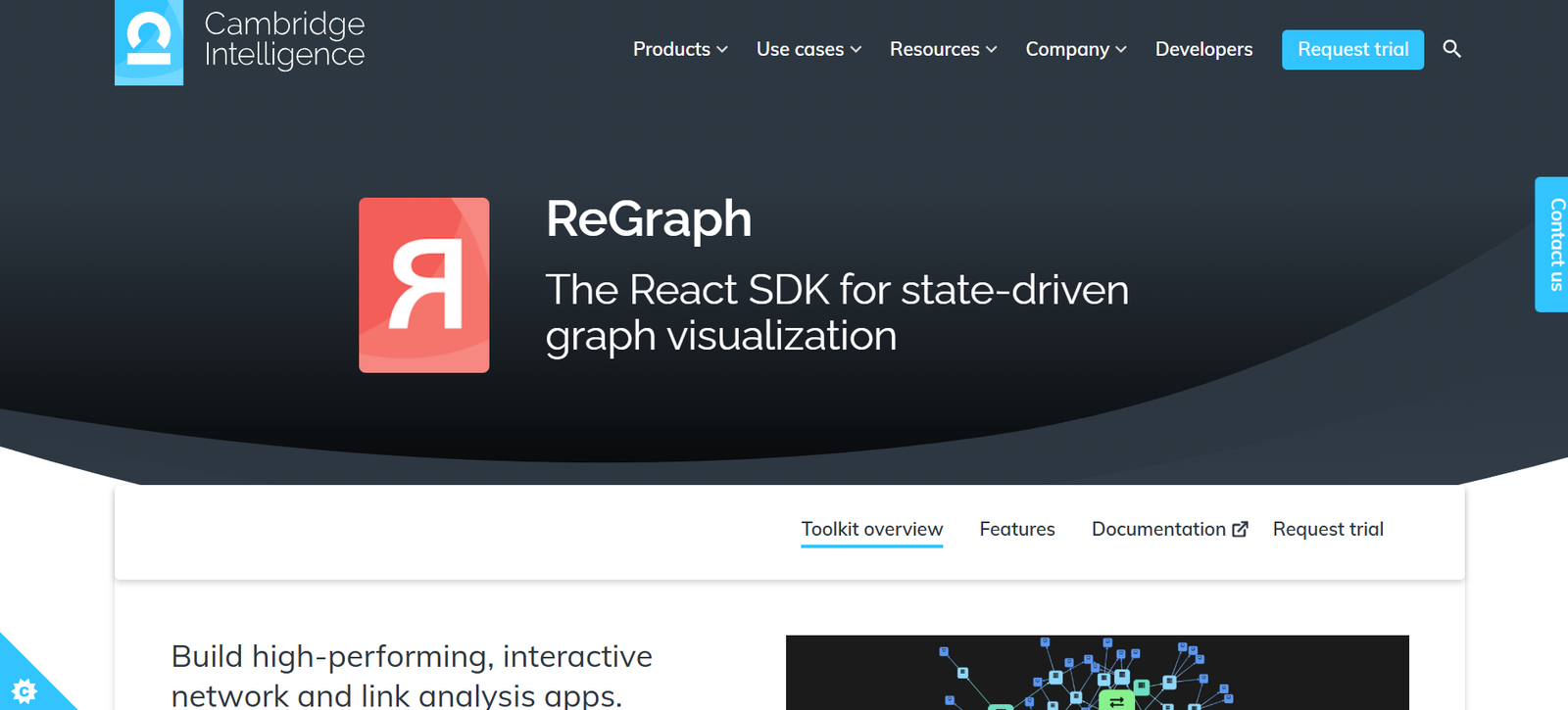This screenshot has width=1568, height=710.
Task: Expand the Products dropdown menu
Action: coord(679,49)
